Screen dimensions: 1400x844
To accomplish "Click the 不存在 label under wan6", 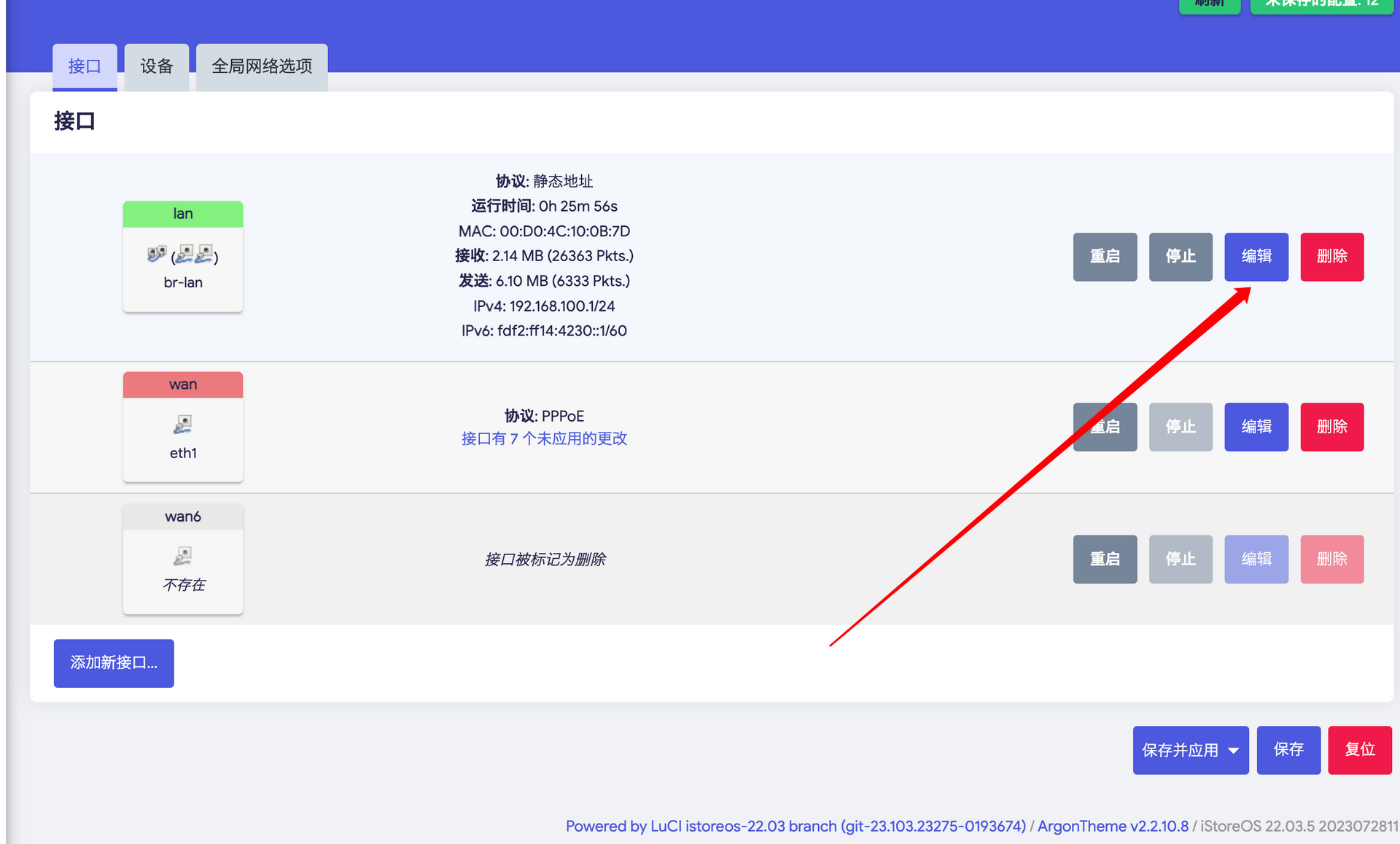I will tap(183, 585).
